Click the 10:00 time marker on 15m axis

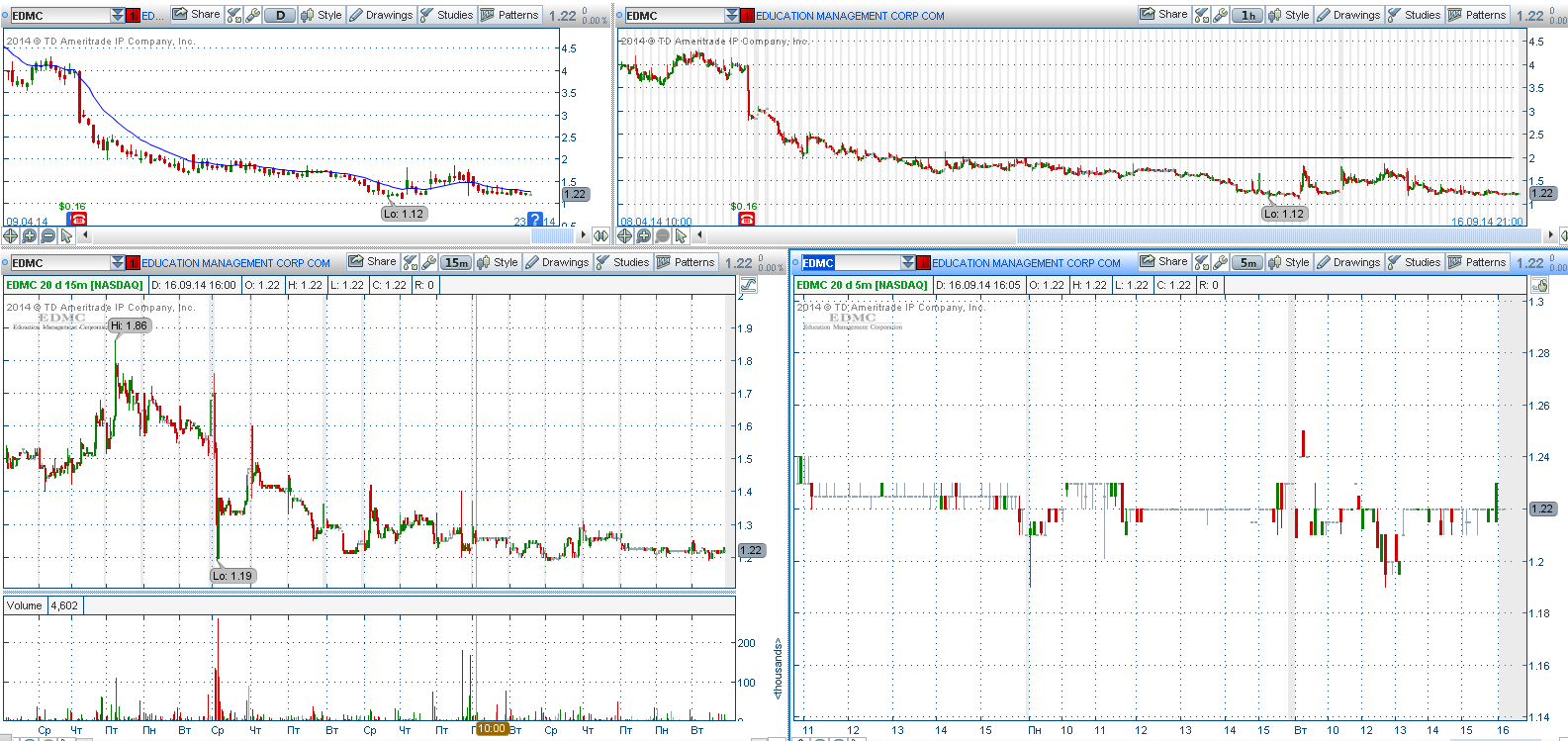coord(492,729)
